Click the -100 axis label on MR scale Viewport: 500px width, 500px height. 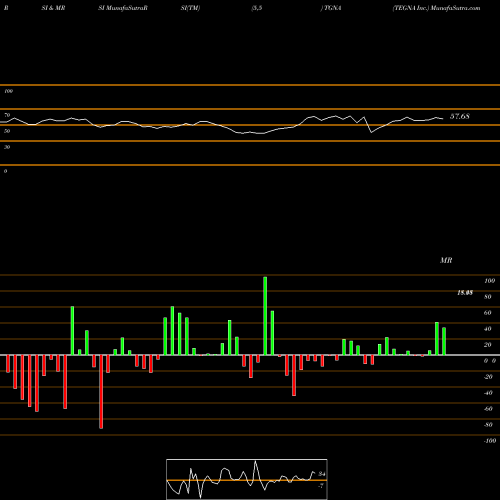tap(490, 441)
